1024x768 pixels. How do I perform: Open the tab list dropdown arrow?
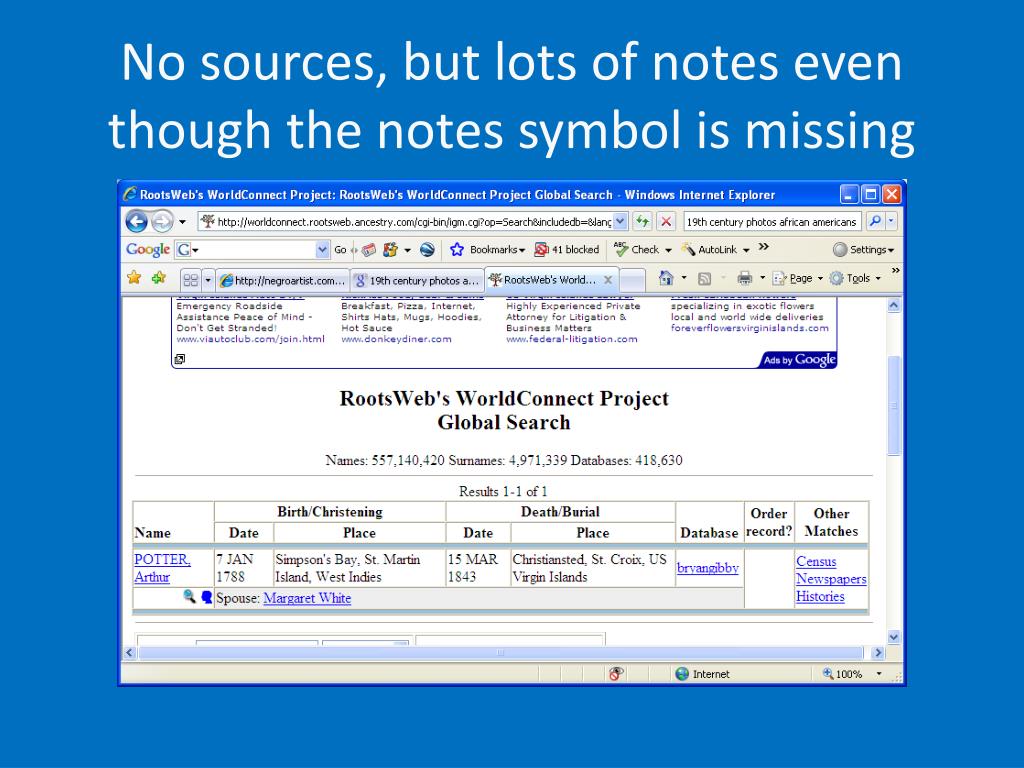(x=208, y=280)
